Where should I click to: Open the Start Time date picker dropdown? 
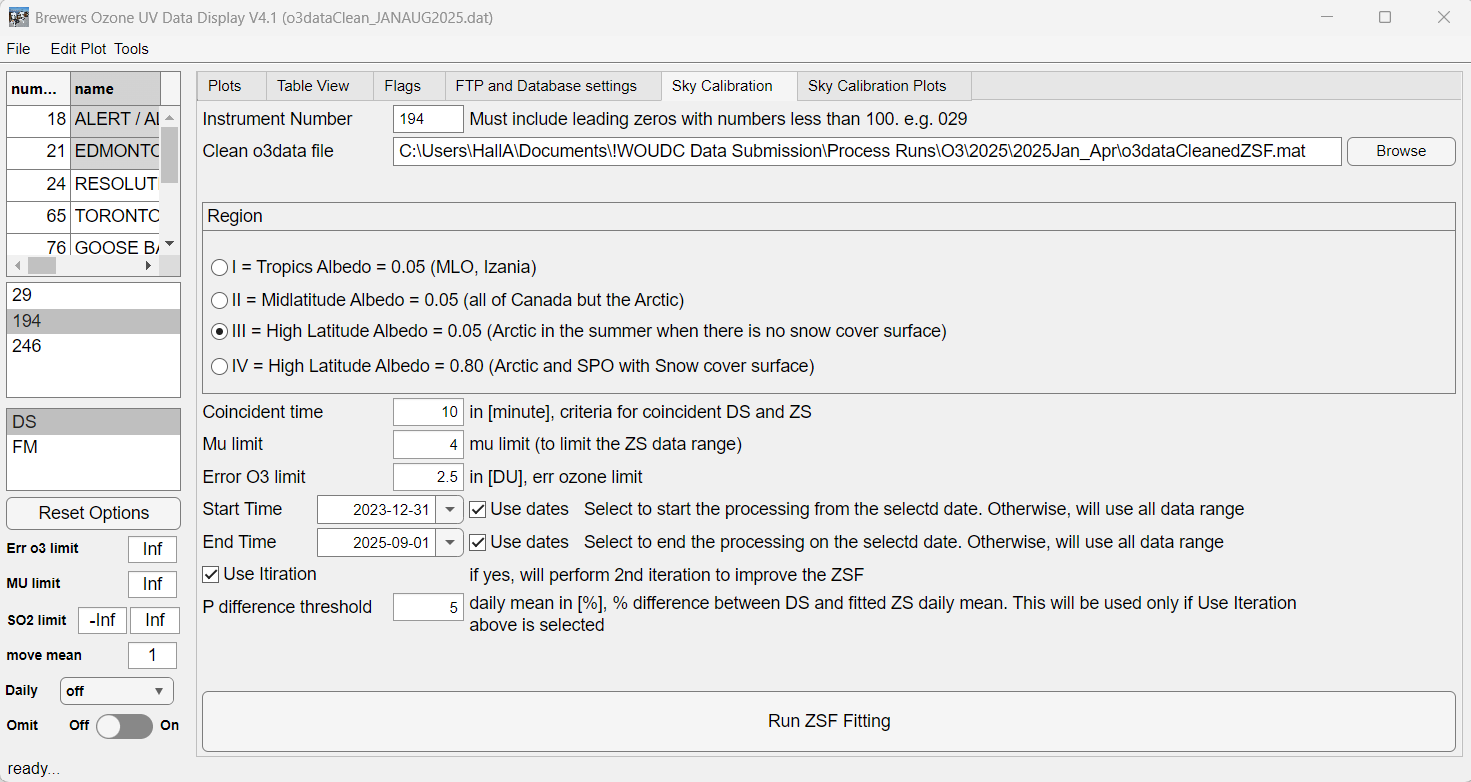[450, 509]
